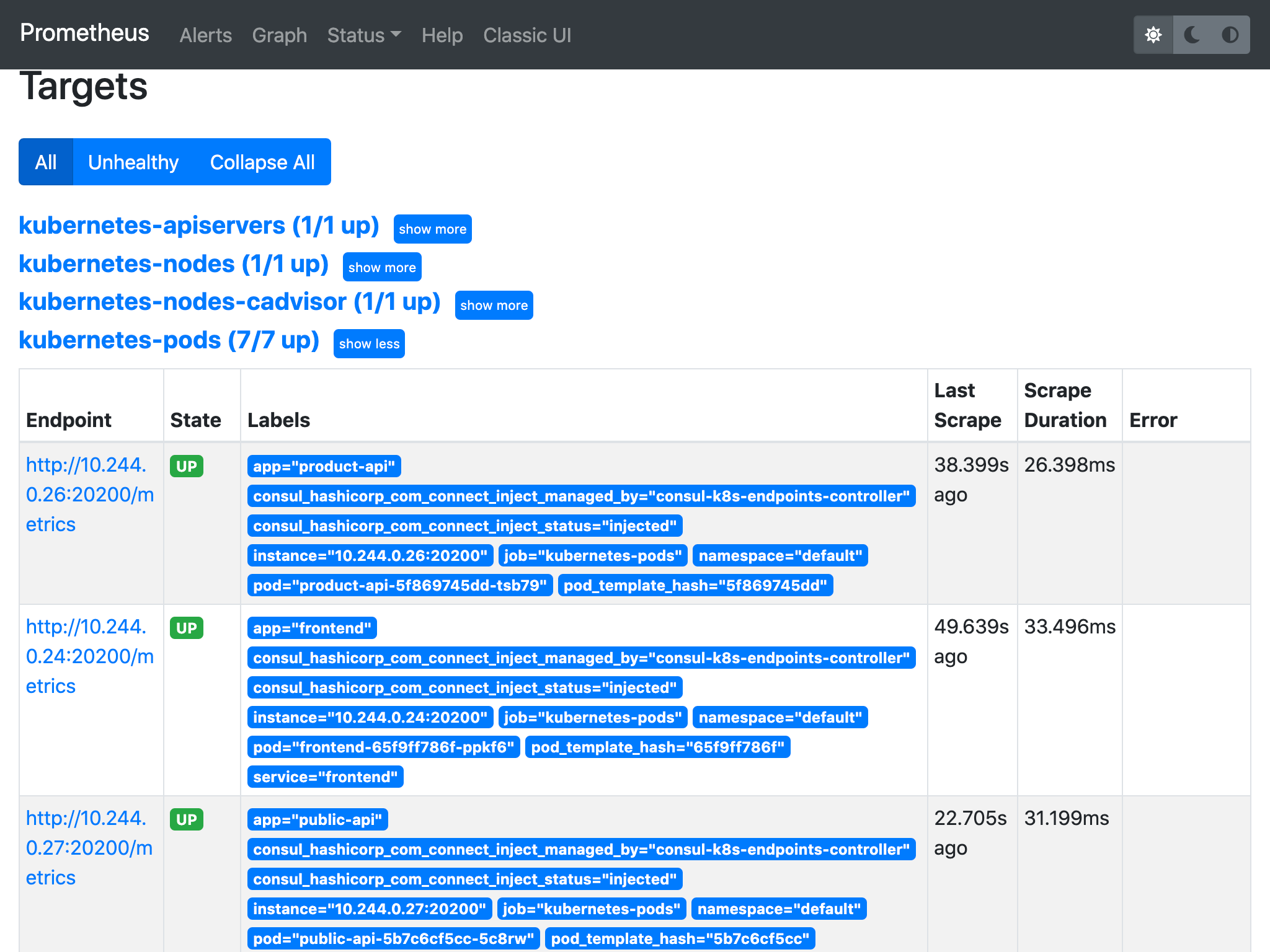This screenshot has width=1270, height=952.
Task: Switch to dark theme moon icon
Action: pos(1191,35)
